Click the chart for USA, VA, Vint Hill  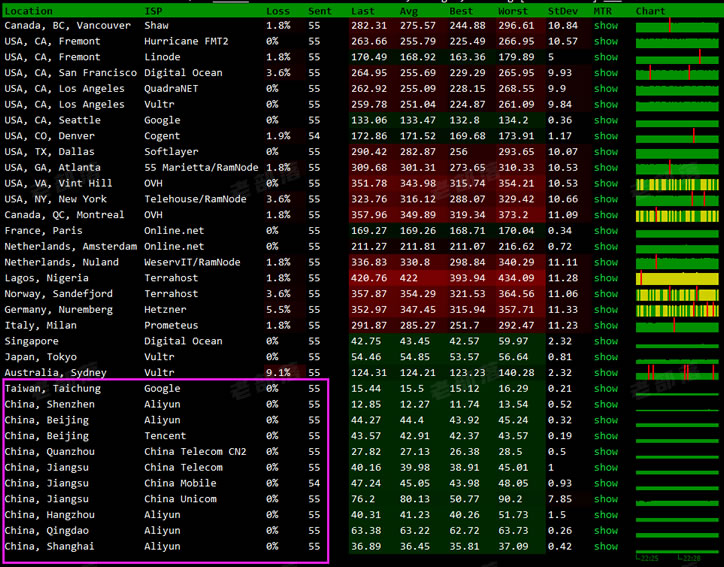click(677, 184)
